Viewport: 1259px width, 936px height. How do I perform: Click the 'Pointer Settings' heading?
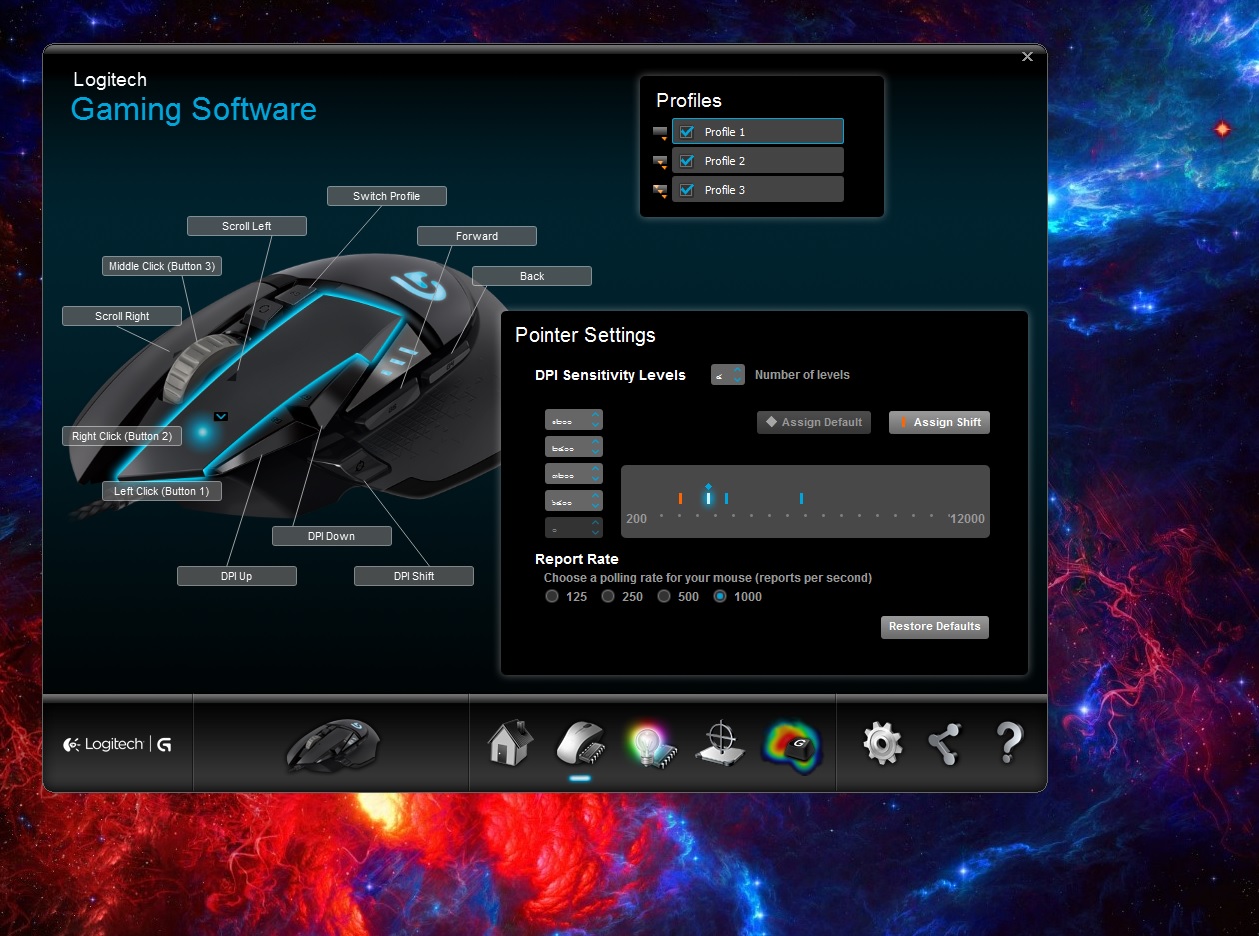pyautogui.click(x=585, y=335)
